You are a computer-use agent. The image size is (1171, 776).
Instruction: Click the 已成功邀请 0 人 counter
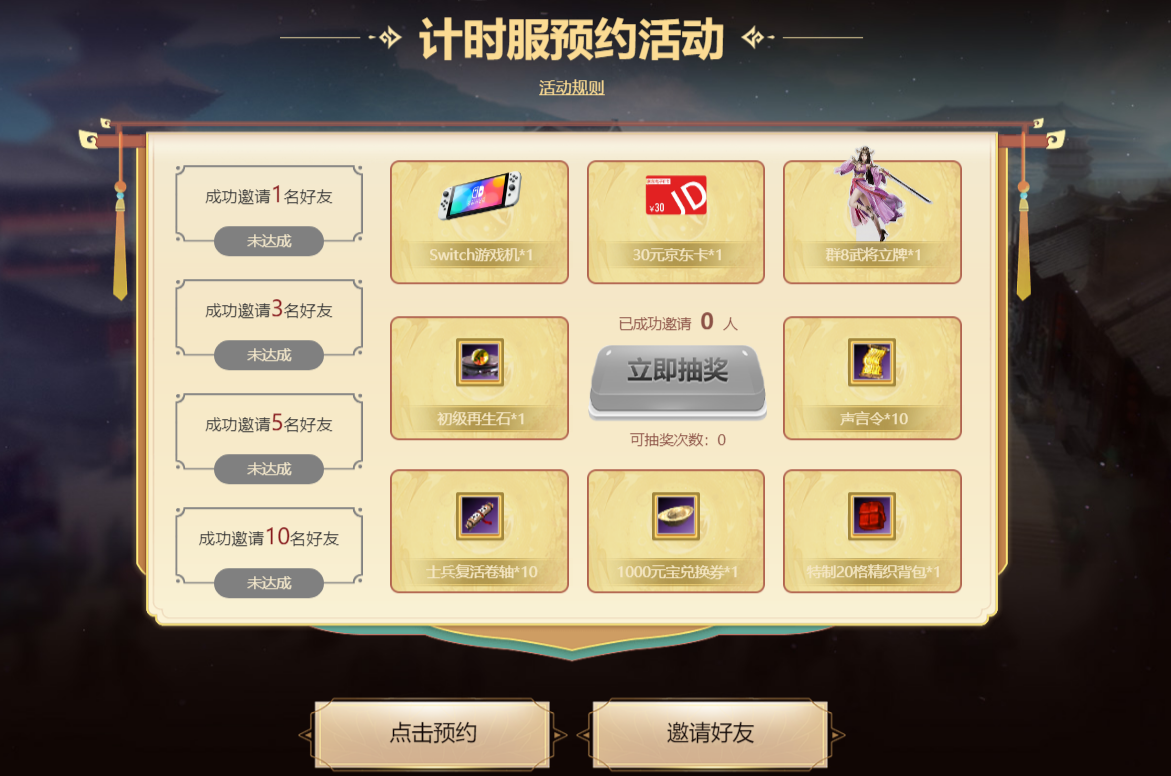point(678,323)
